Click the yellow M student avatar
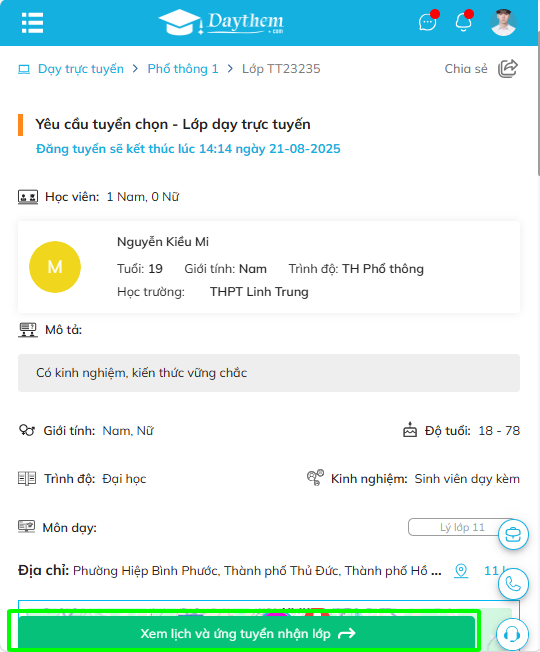 coord(55,267)
